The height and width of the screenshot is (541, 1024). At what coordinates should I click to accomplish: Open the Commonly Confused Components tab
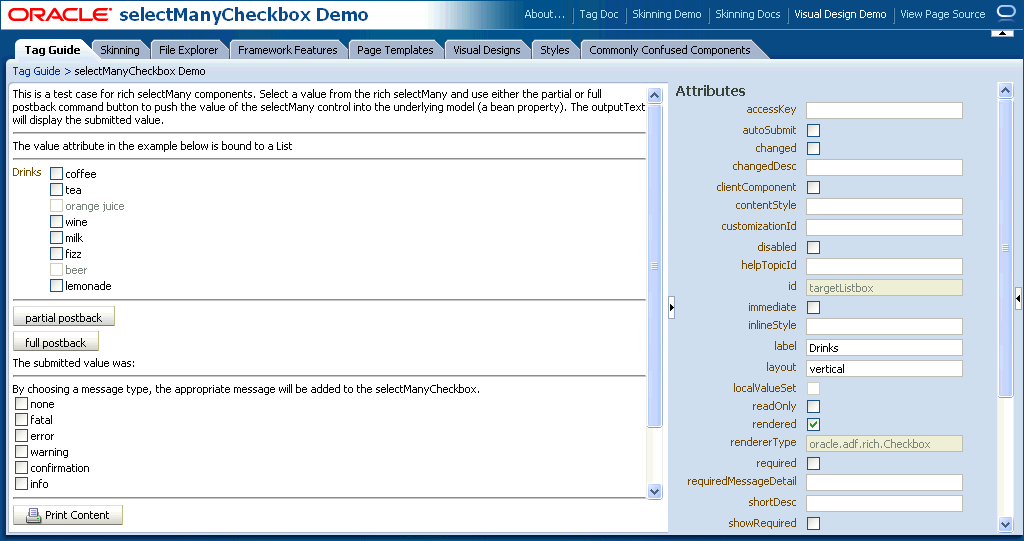(x=669, y=50)
